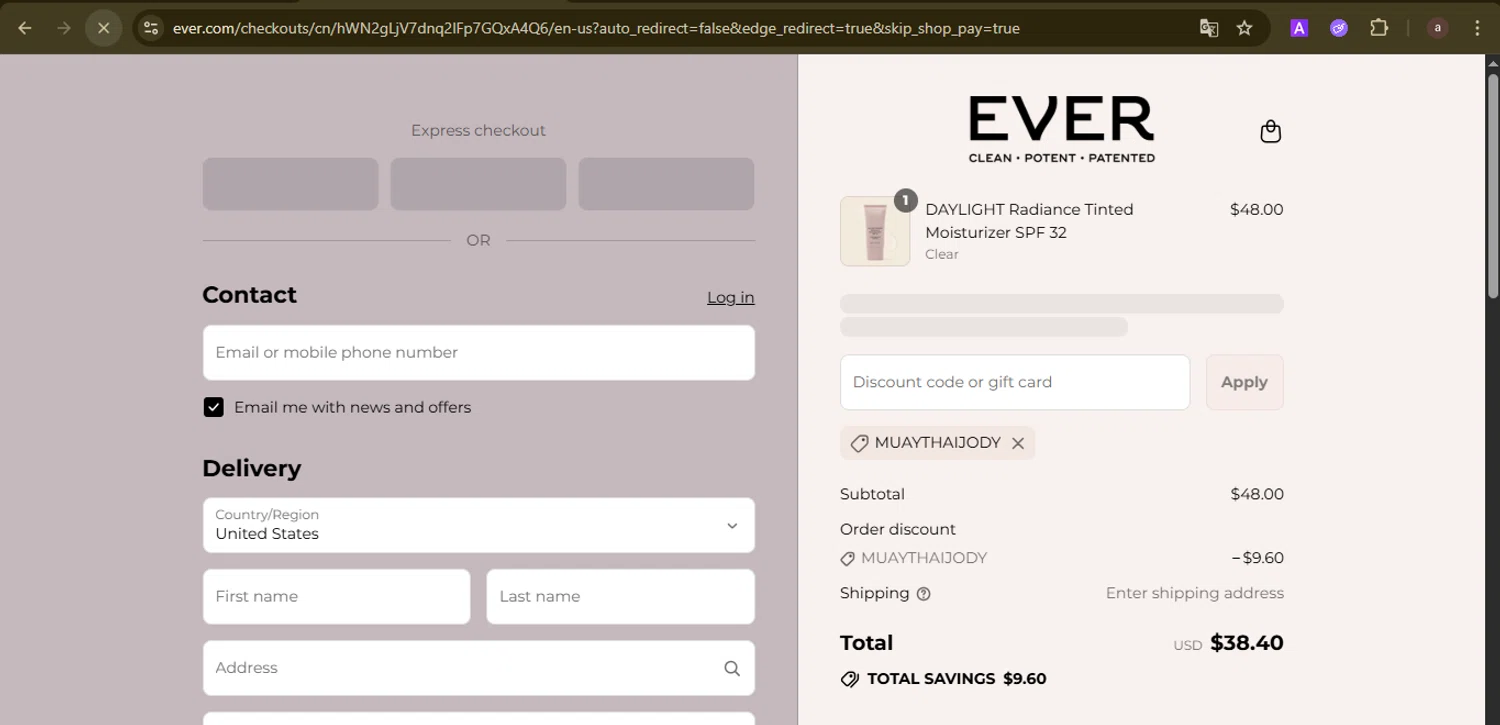Click the EVER brand logo
This screenshot has width=1500, height=725.
click(x=1061, y=129)
